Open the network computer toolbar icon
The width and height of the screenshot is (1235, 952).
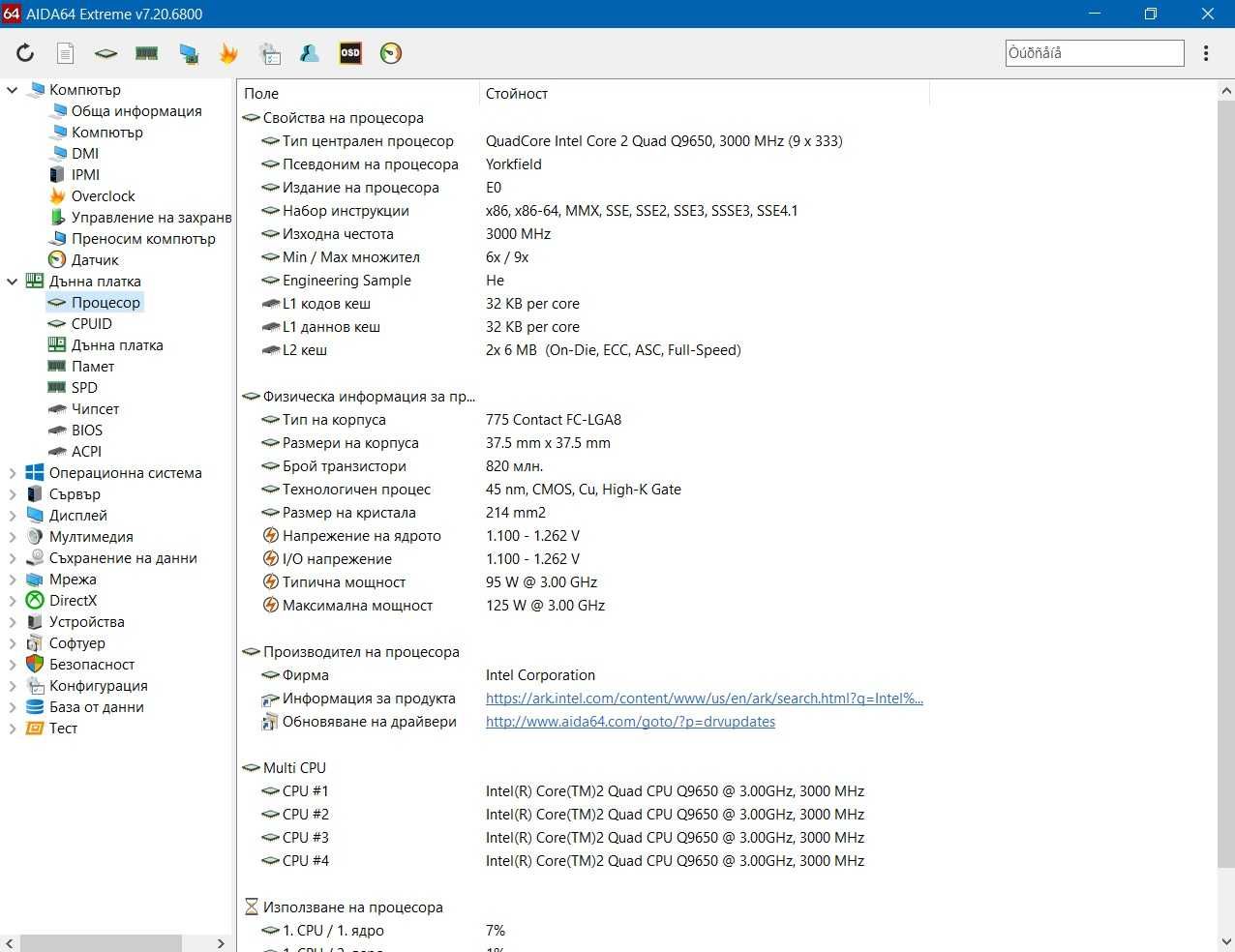click(x=189, y=53)
